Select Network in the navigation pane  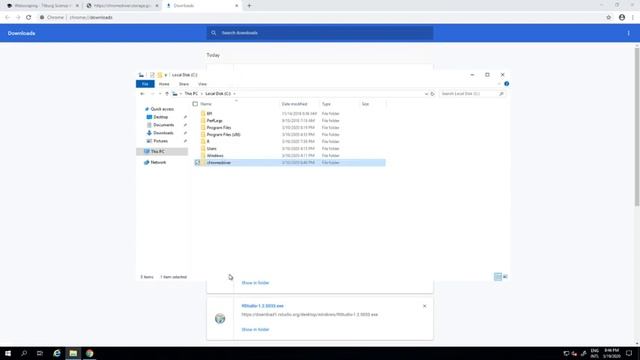pyautogui.click(x=158, y=162)
